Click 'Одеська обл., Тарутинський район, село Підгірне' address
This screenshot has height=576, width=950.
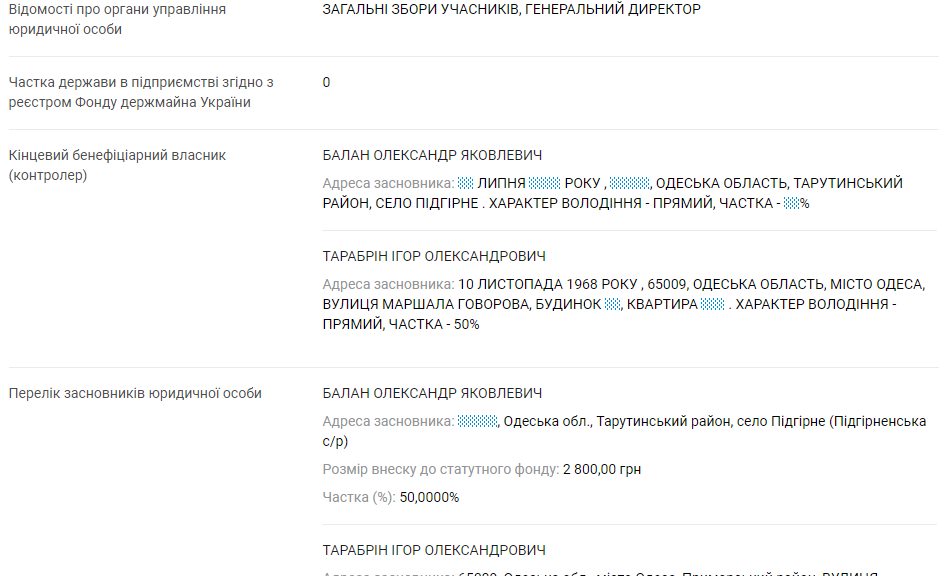click(x=664, y=421)
